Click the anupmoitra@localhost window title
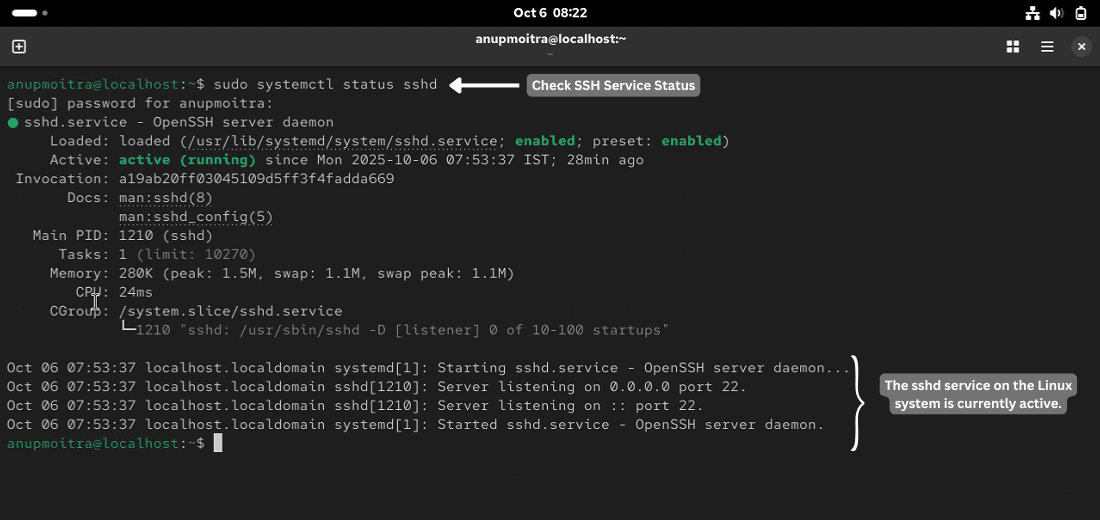 pos(550,39)
